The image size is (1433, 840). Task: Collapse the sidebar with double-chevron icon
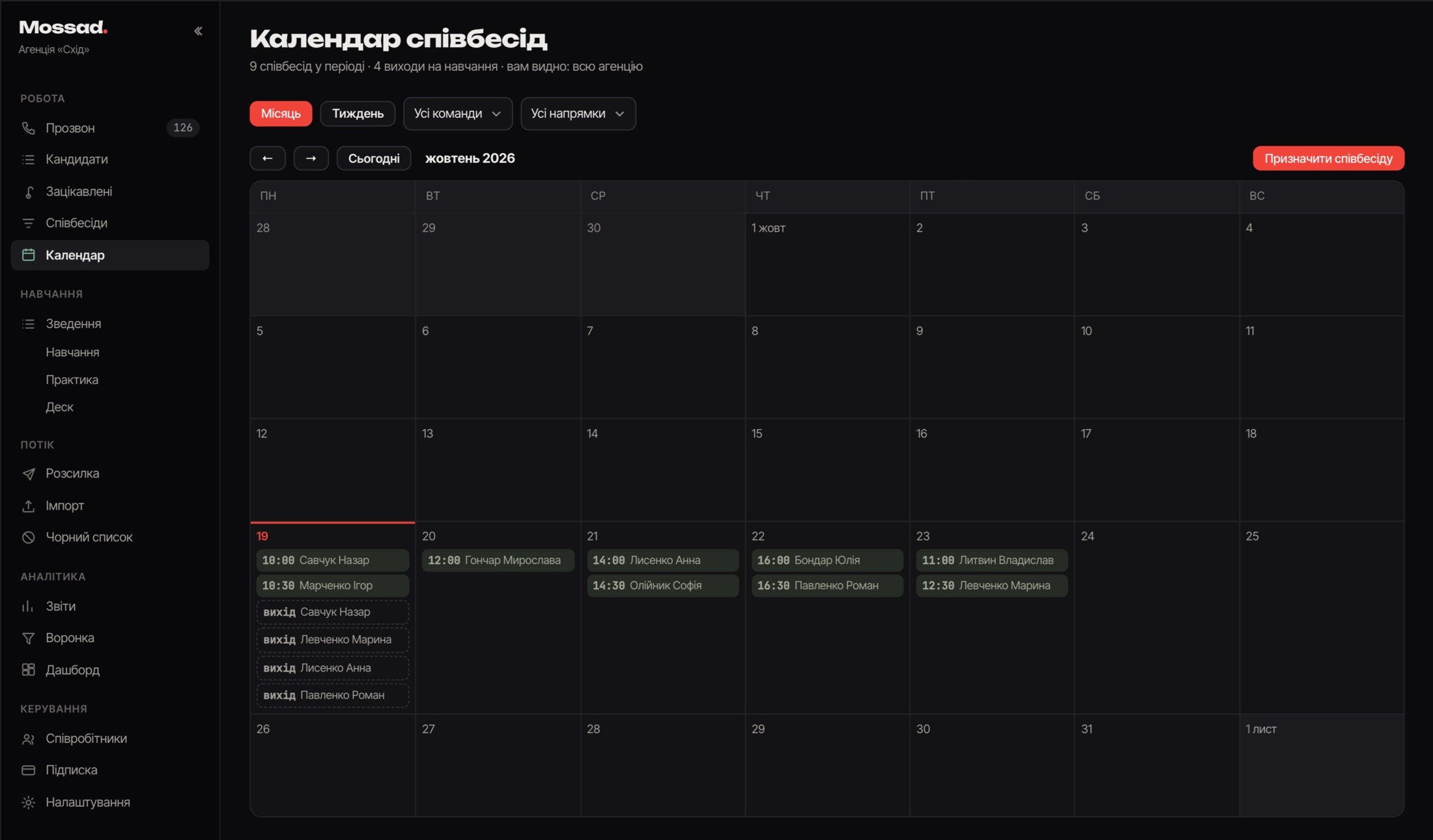point(198,31)
